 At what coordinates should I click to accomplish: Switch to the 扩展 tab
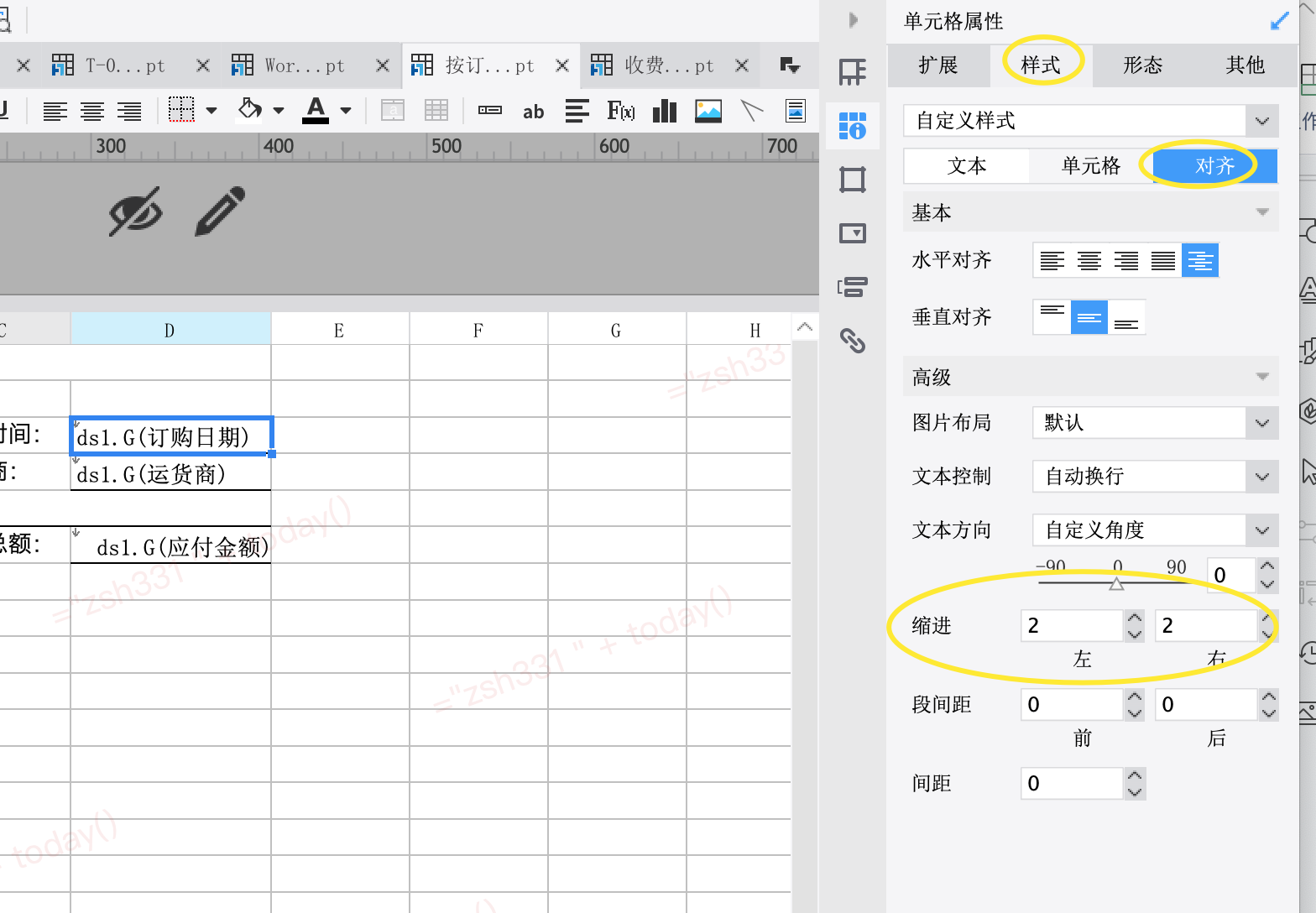coord(938,65)
